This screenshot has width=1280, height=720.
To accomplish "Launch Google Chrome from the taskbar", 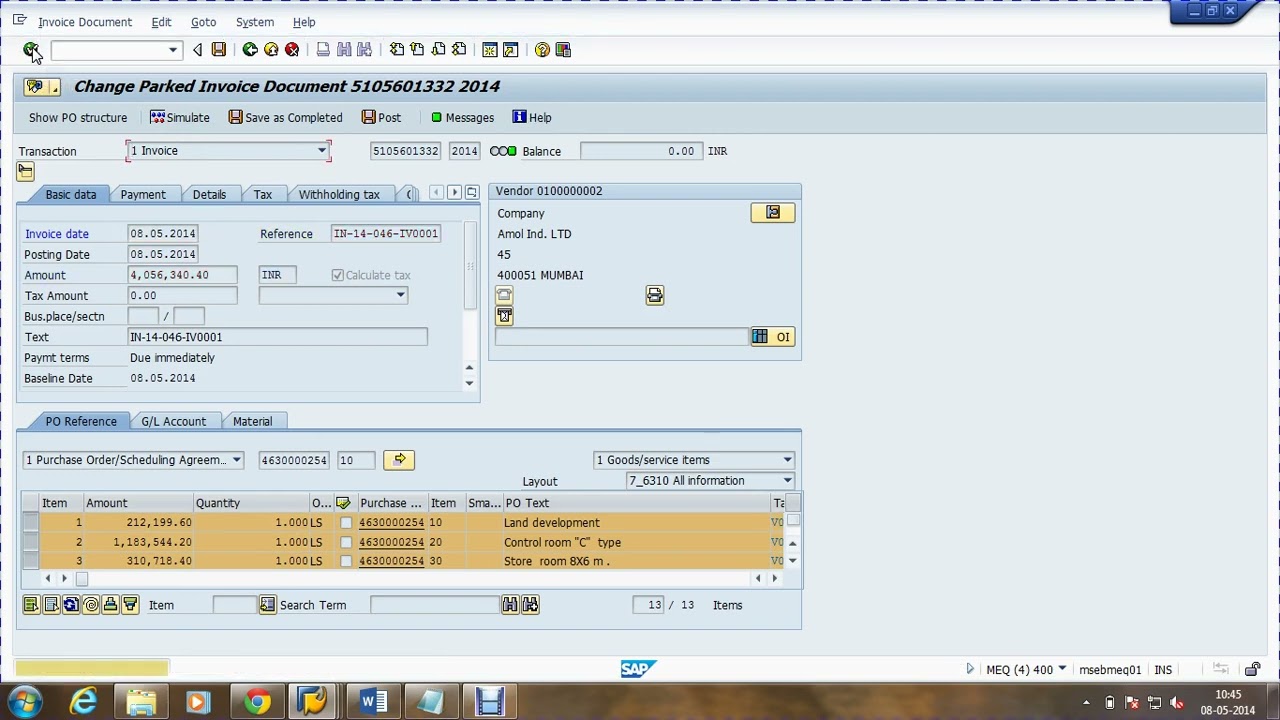I will click(258, 702).
